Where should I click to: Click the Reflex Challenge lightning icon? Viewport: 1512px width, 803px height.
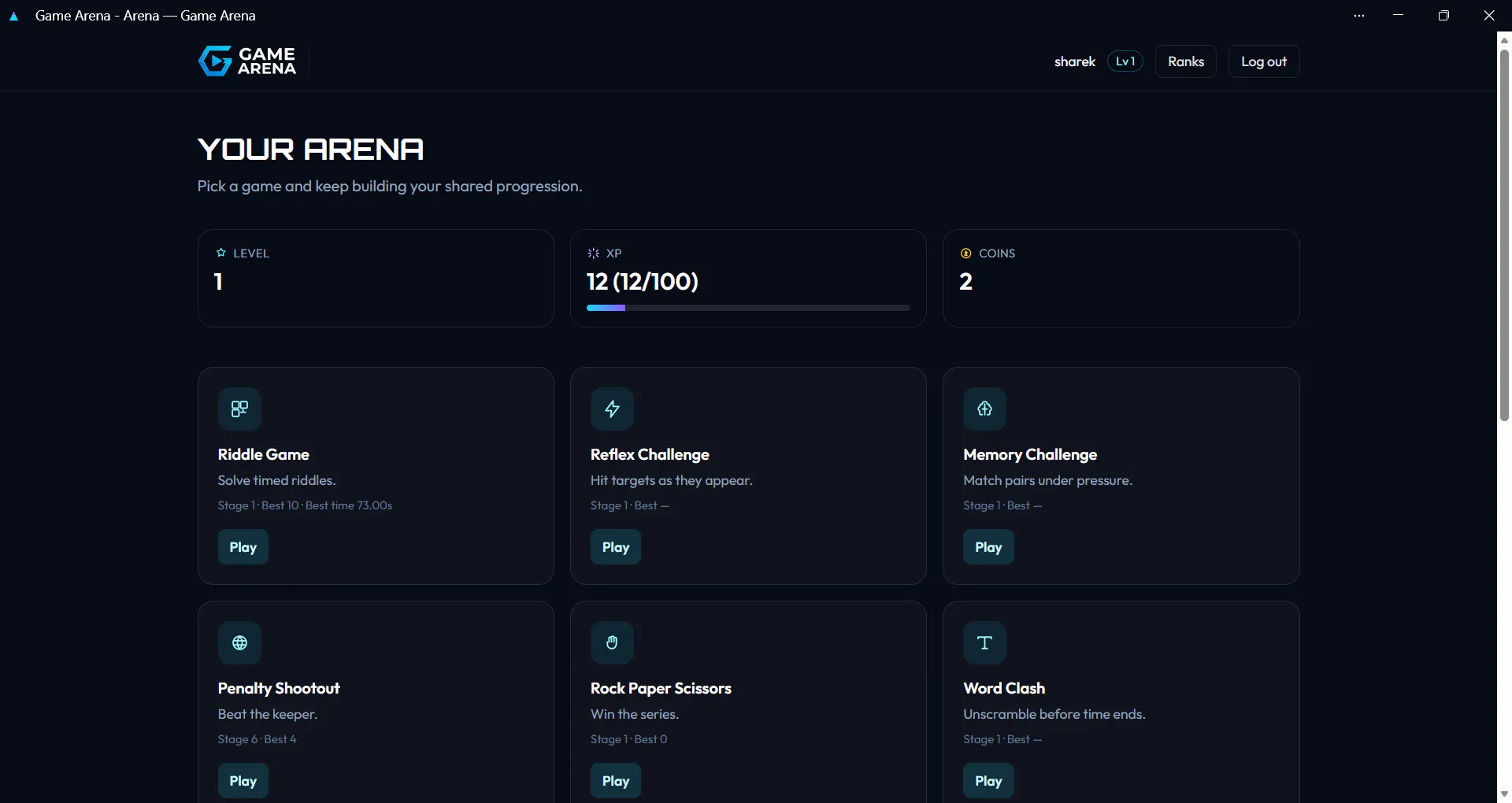click(612, 409)
